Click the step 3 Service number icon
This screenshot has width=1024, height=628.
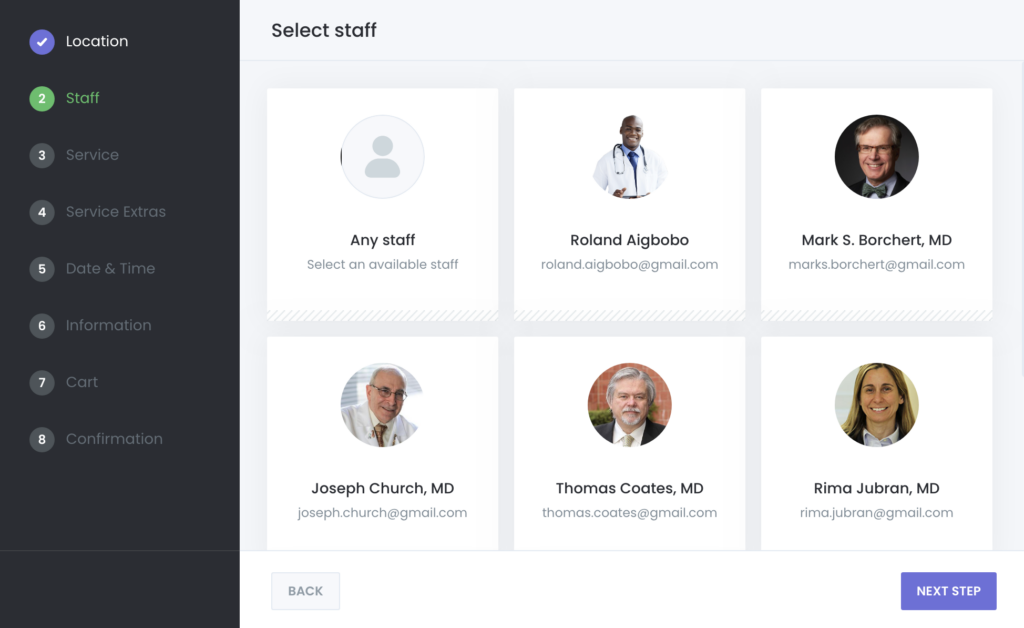pyautogui.click(x=41, y=155)
